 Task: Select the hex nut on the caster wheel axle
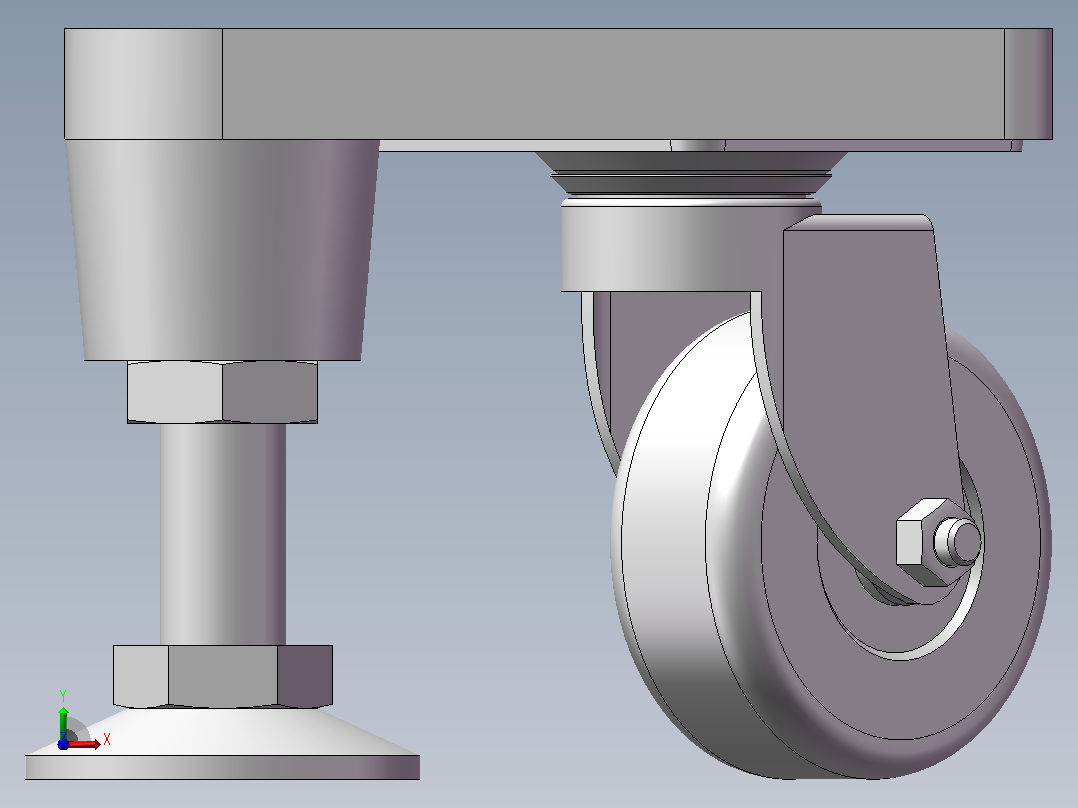pos(921,543)
